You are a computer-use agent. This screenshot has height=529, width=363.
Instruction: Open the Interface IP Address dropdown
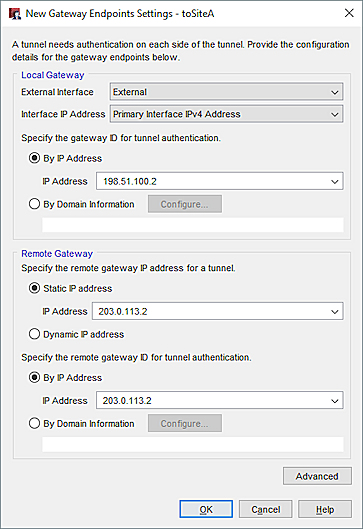tap(226, 114)
